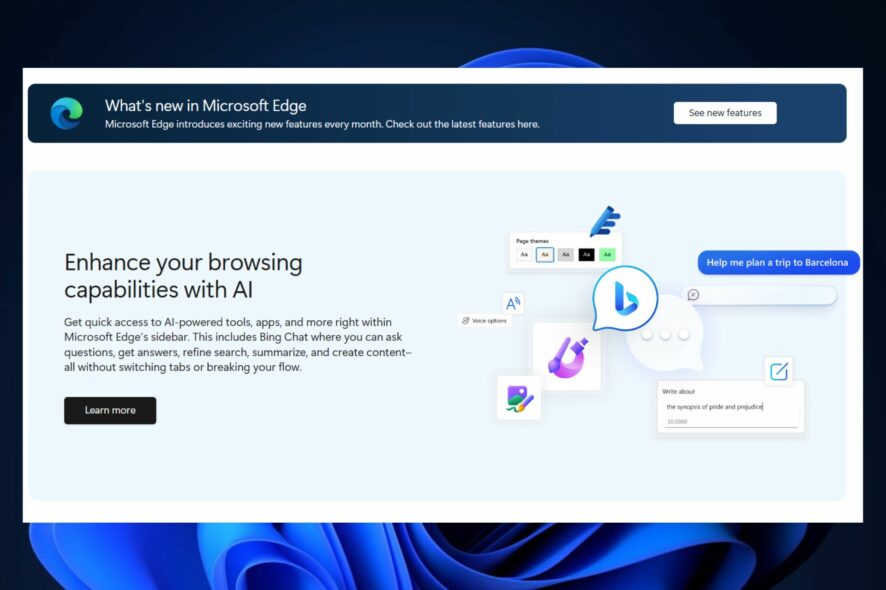Click the Microsoft Edge introduces exciting features text

pos(322,124)
